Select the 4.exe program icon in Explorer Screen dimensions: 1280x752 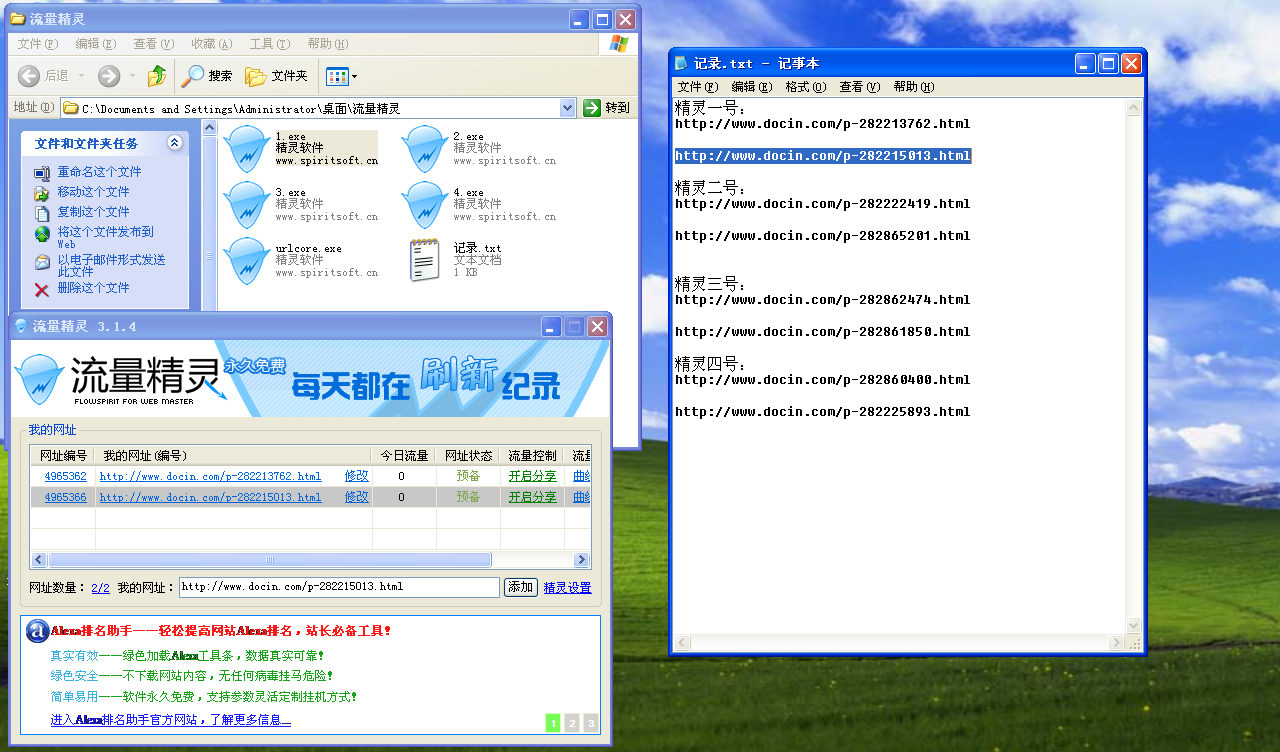pyautogui.click(x=424, y=204)
